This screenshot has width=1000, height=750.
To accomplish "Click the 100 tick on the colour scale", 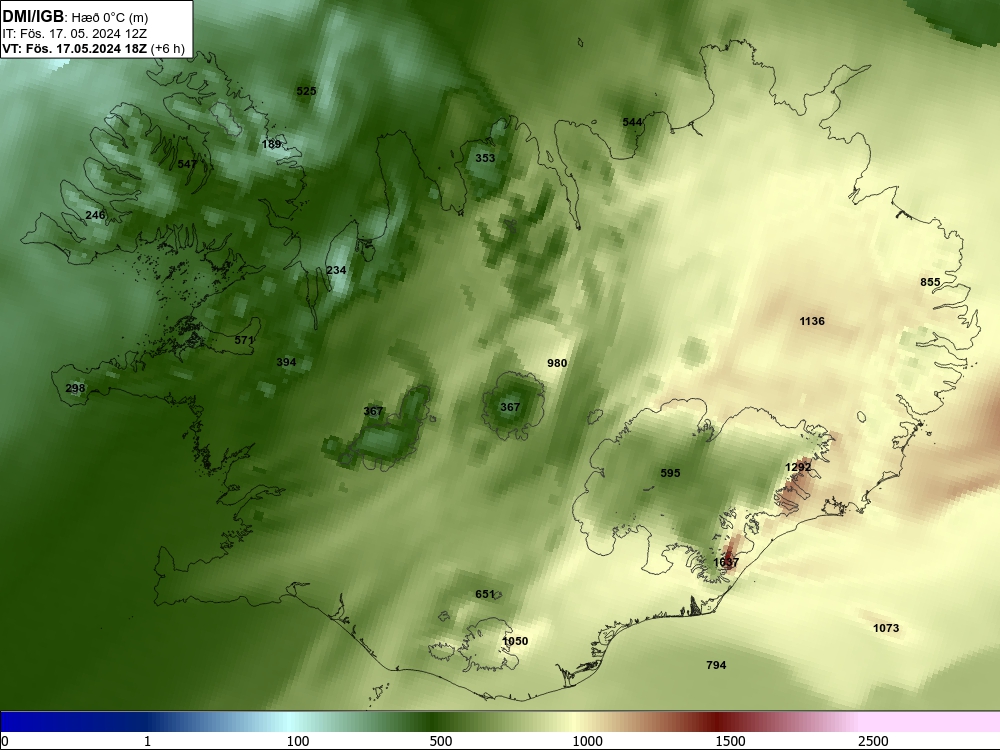I will (298, 741).
